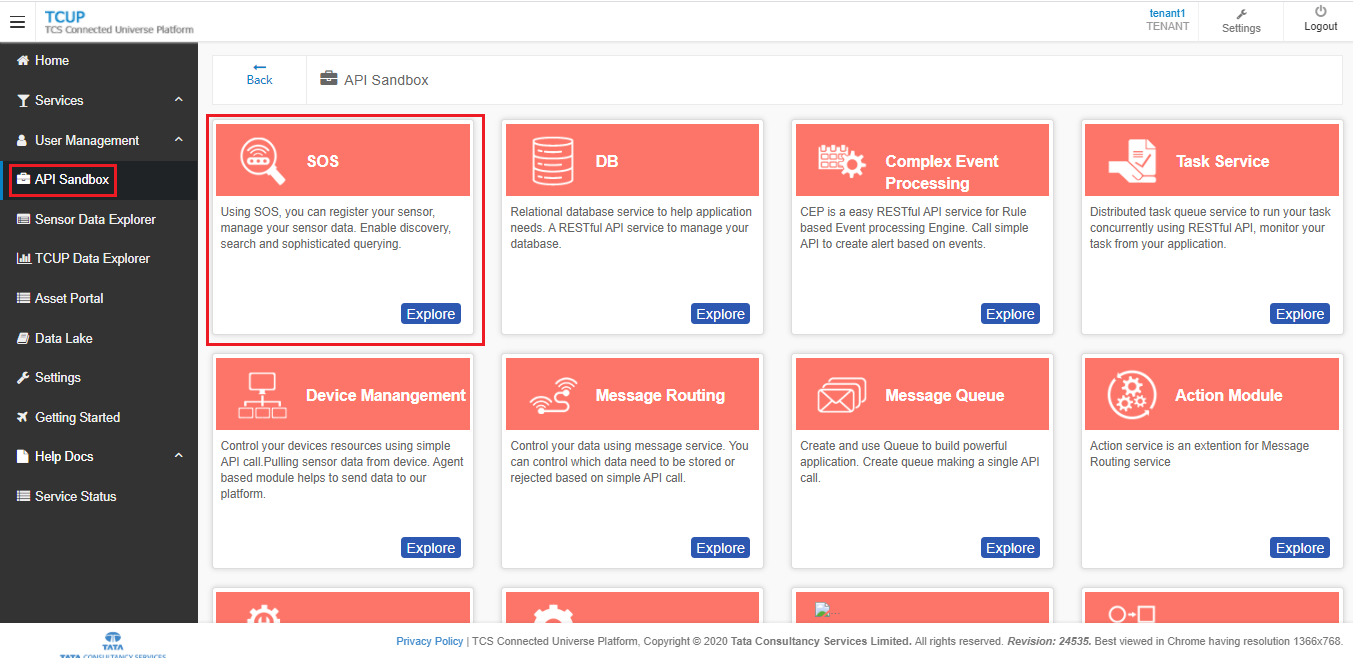Click the back arrow icon
The image size is (1353, 658).
click(259, 67)
